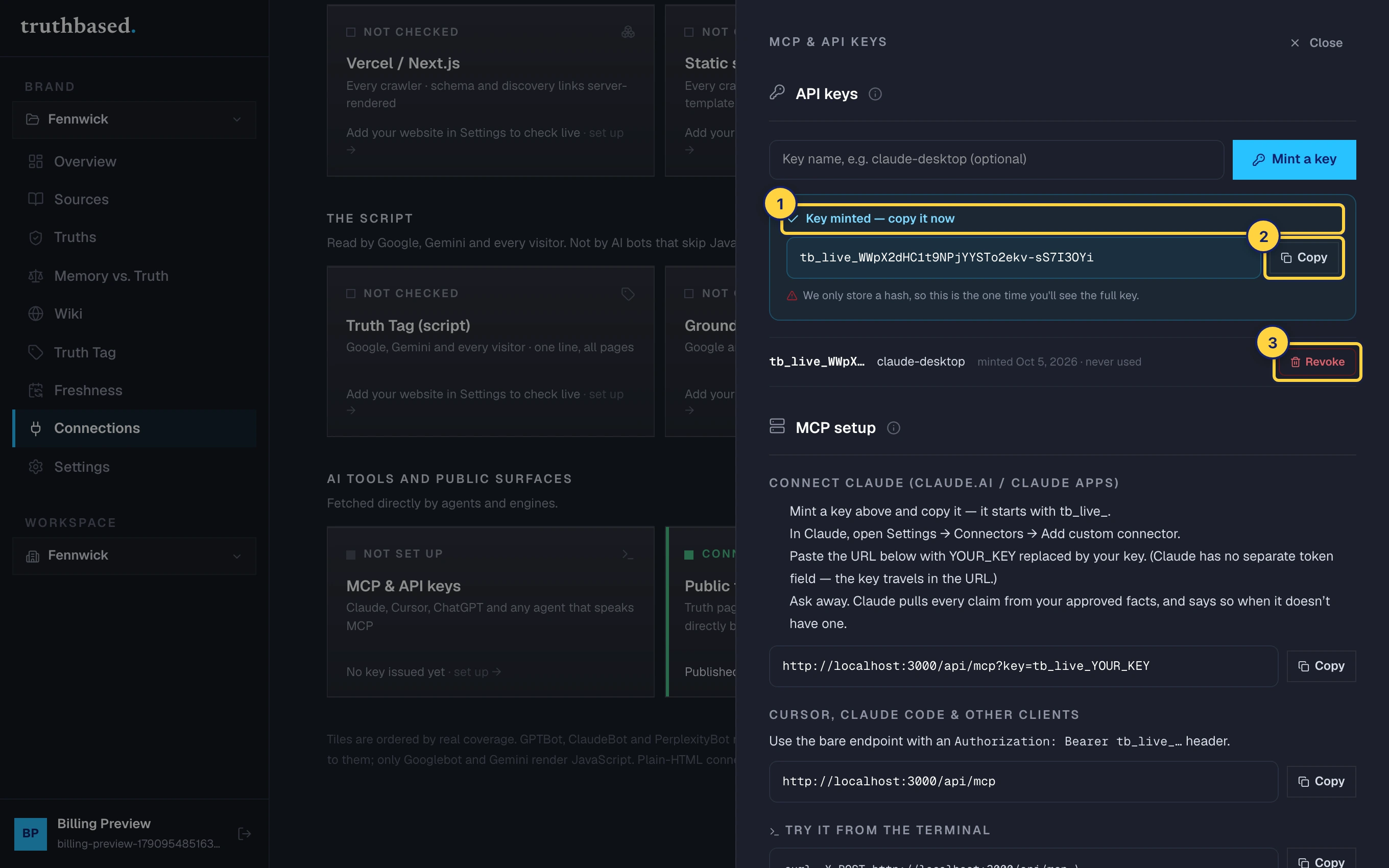Click the server icon beside MCP setup heading
The height and width of the screenshot is (868, 1389).
(x=777, y=426)
